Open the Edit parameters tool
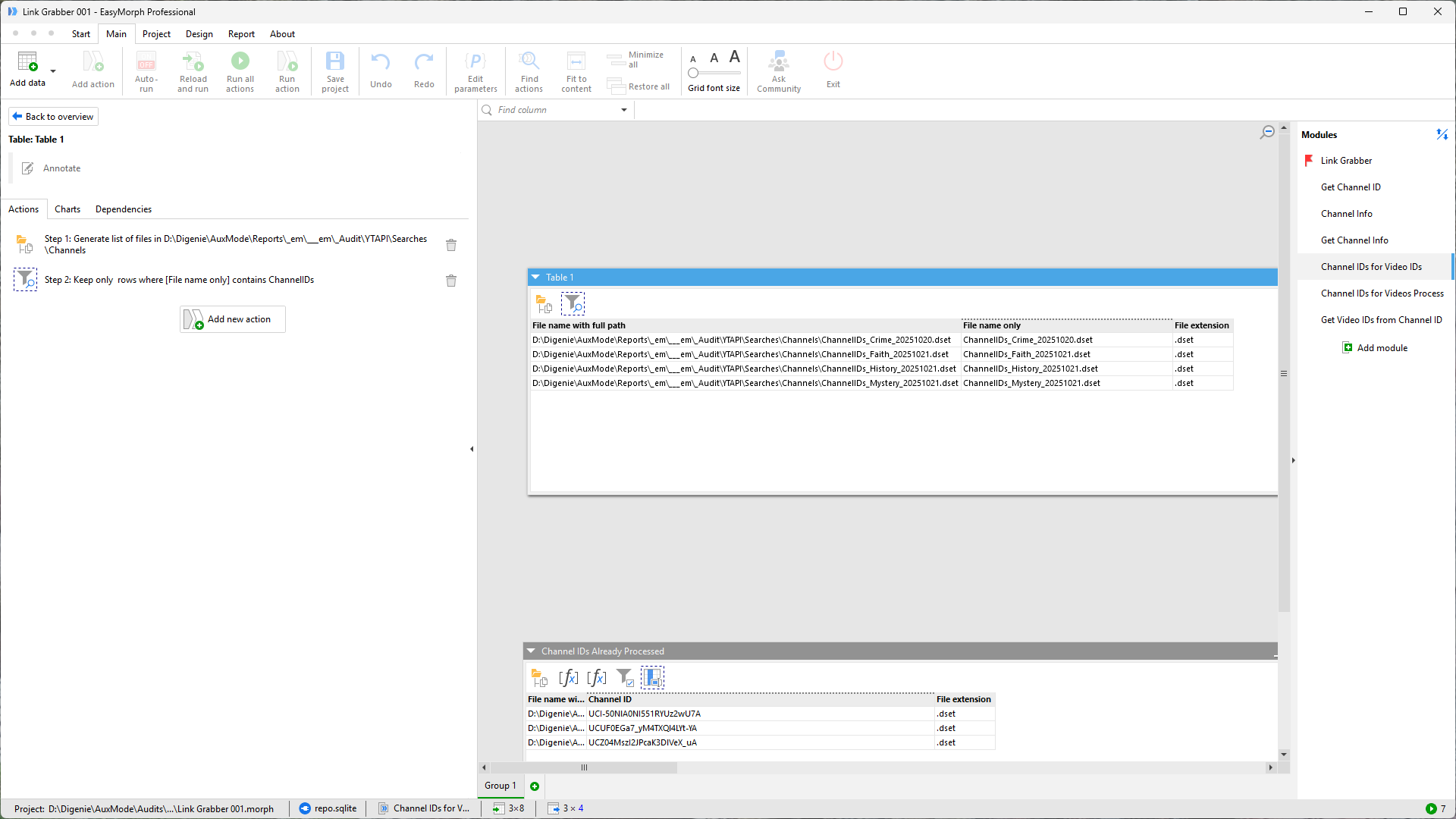This screenshot has height=819, width=1456. (x=475, y=61)
